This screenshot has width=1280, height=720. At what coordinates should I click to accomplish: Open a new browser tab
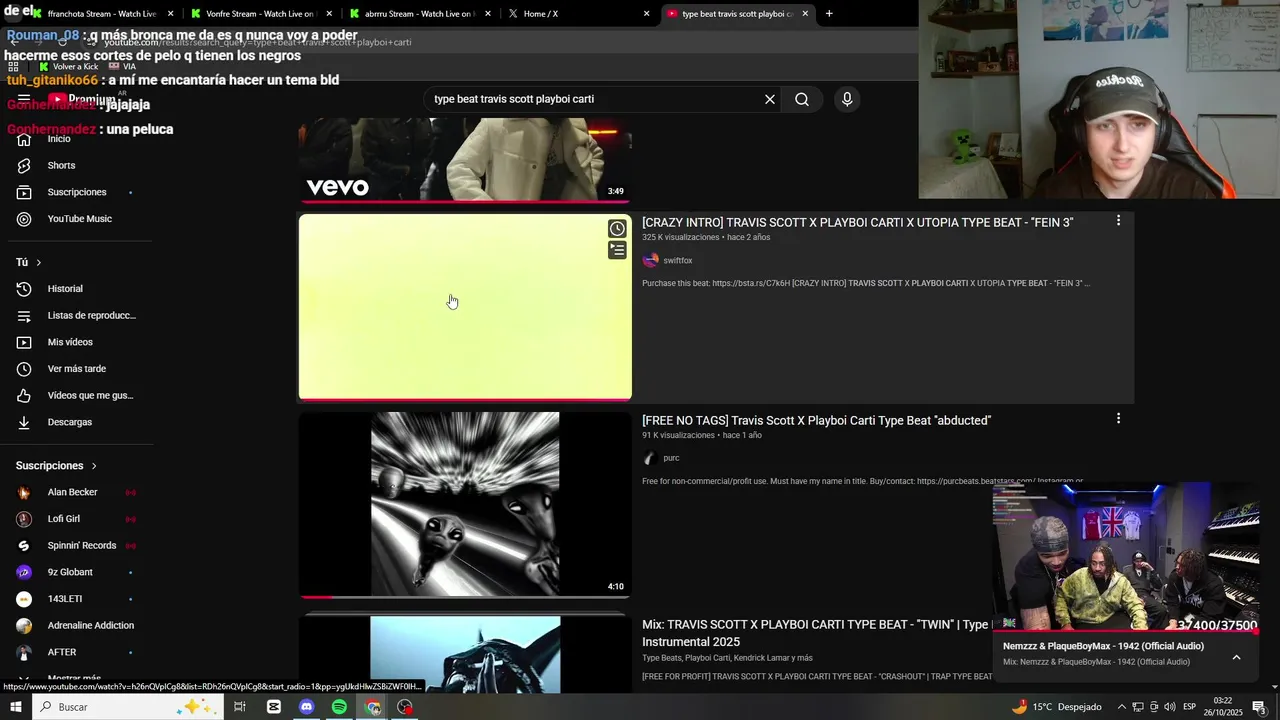[829, 14]
